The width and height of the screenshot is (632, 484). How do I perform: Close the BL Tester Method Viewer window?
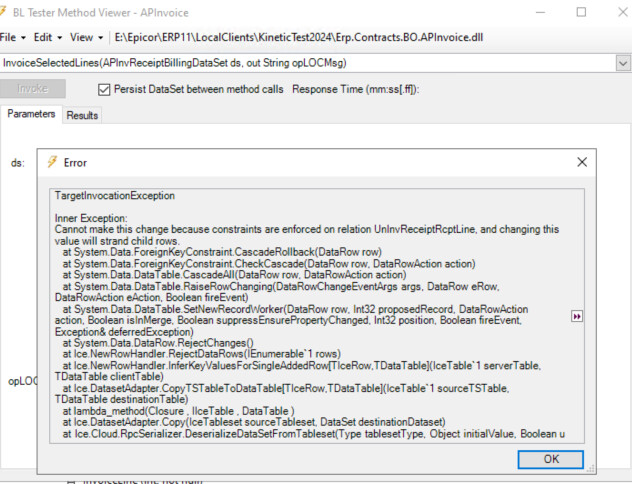click(x=622, y=12)
